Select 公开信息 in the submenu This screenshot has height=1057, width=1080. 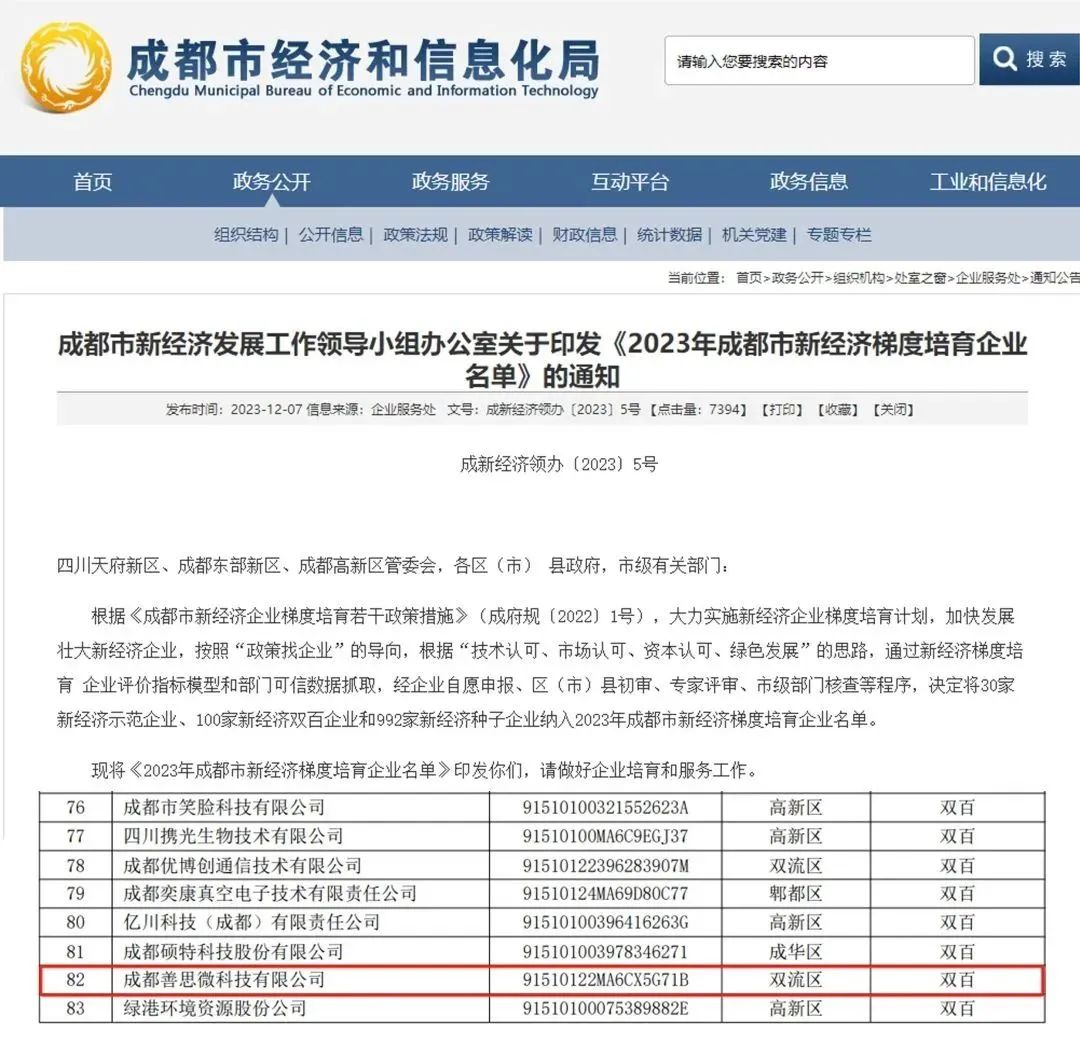pyautogui.click(x=331, y=235)
